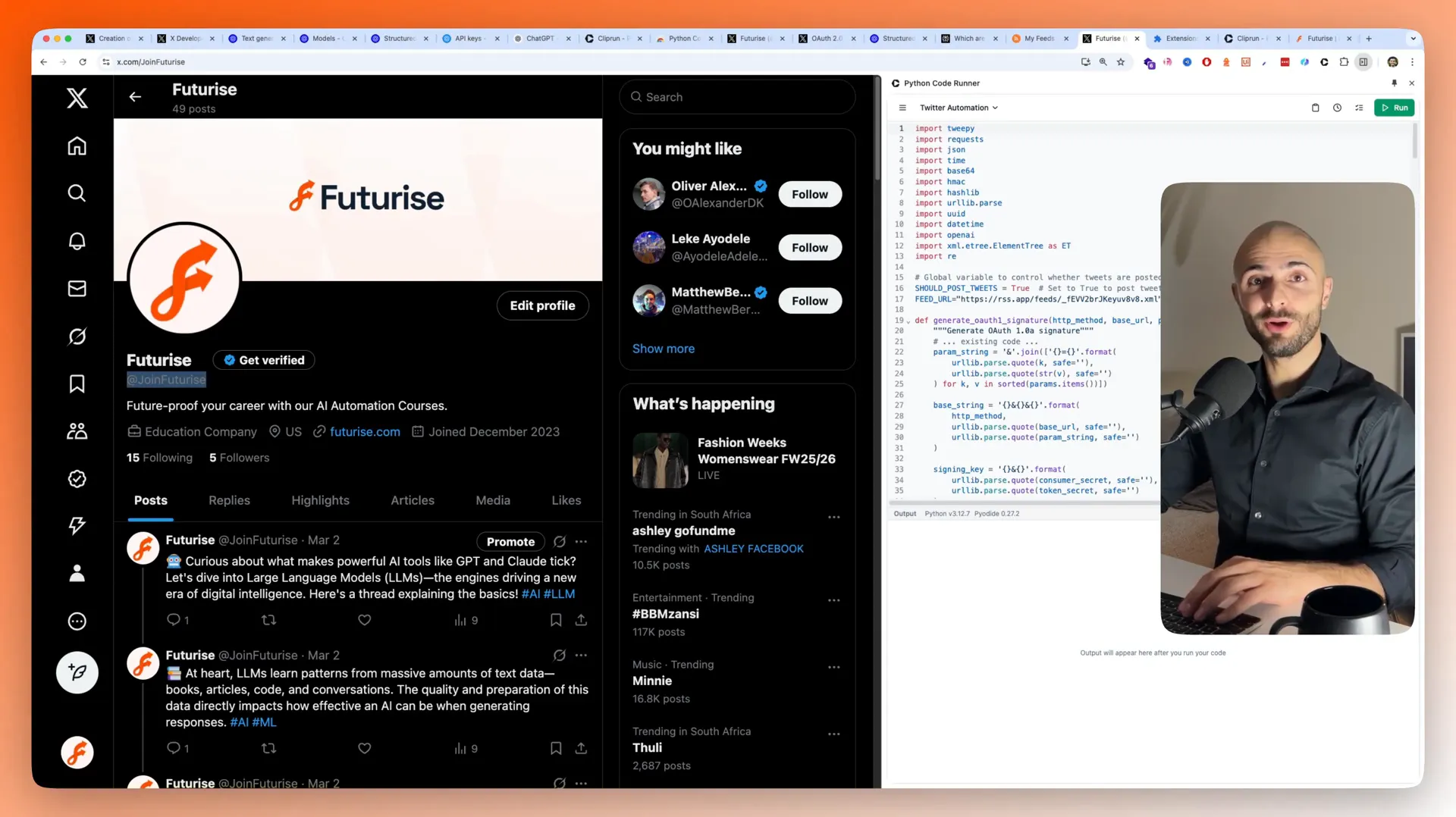Open Messages envelope in X sidebar

click(x=77, y=289)
